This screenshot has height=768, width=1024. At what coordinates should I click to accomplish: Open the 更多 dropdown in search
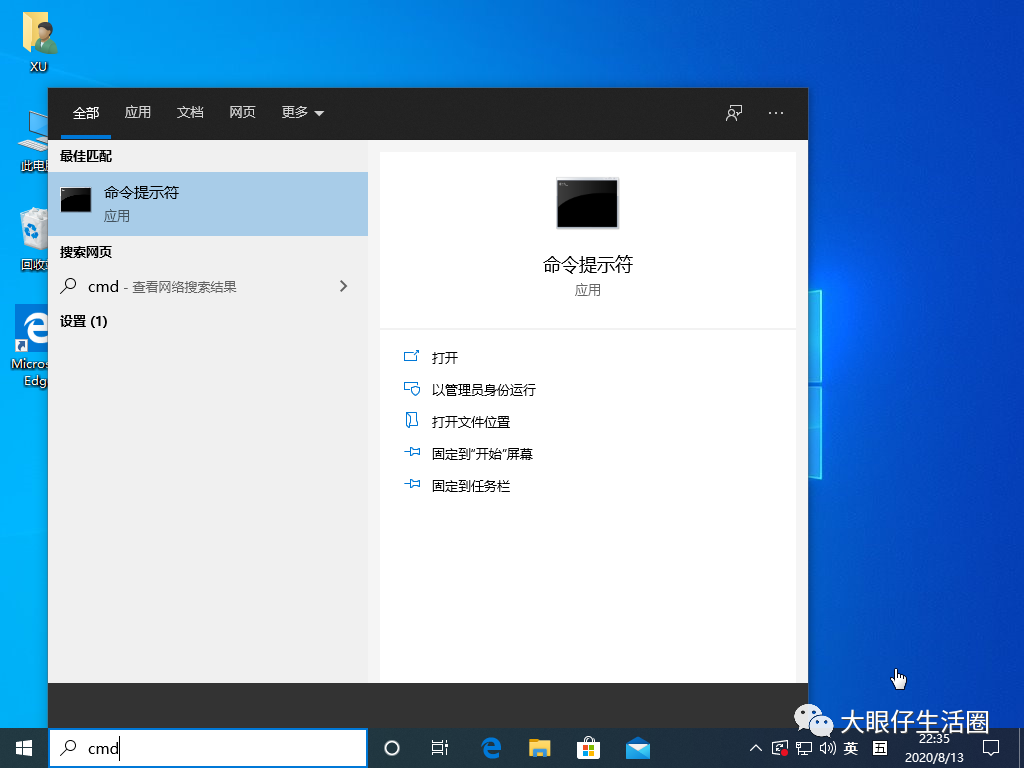coord(301,113)
